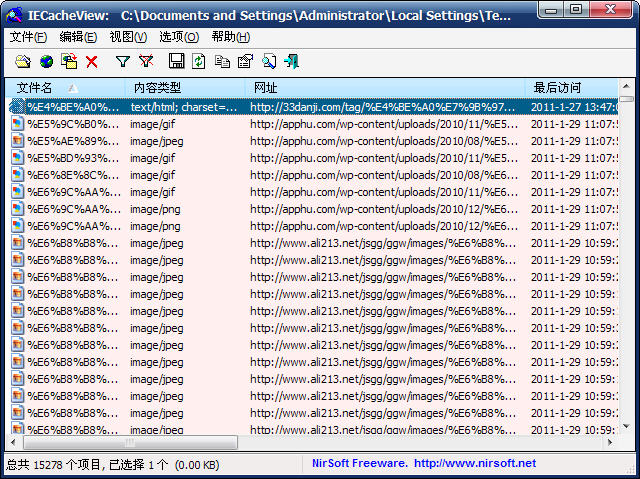
Task: Click the http://33danji.com/tag/ URL cell
Action: tap(383, 107)
